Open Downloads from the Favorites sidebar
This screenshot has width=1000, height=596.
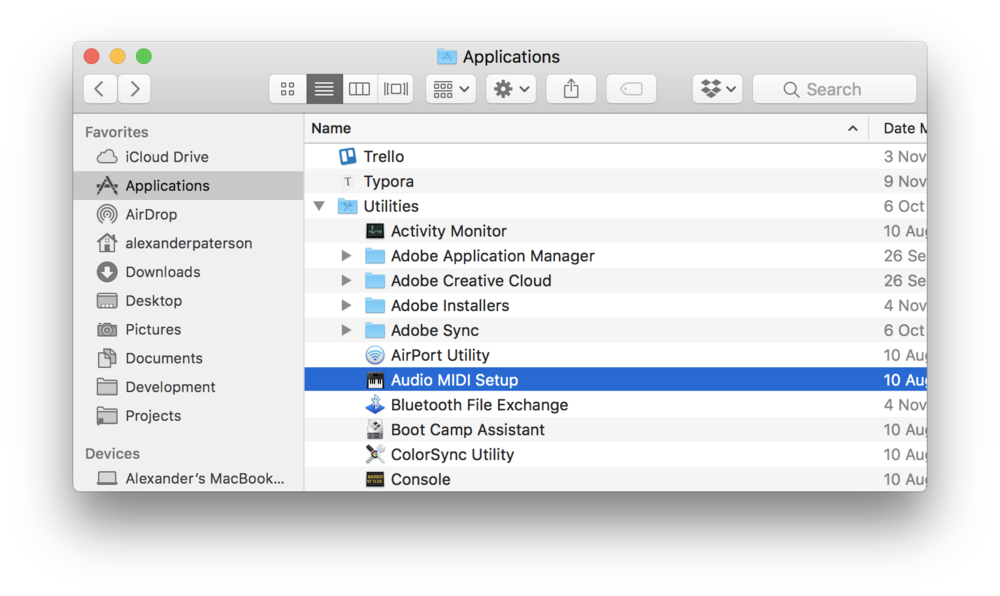click(x=162, y=272)
